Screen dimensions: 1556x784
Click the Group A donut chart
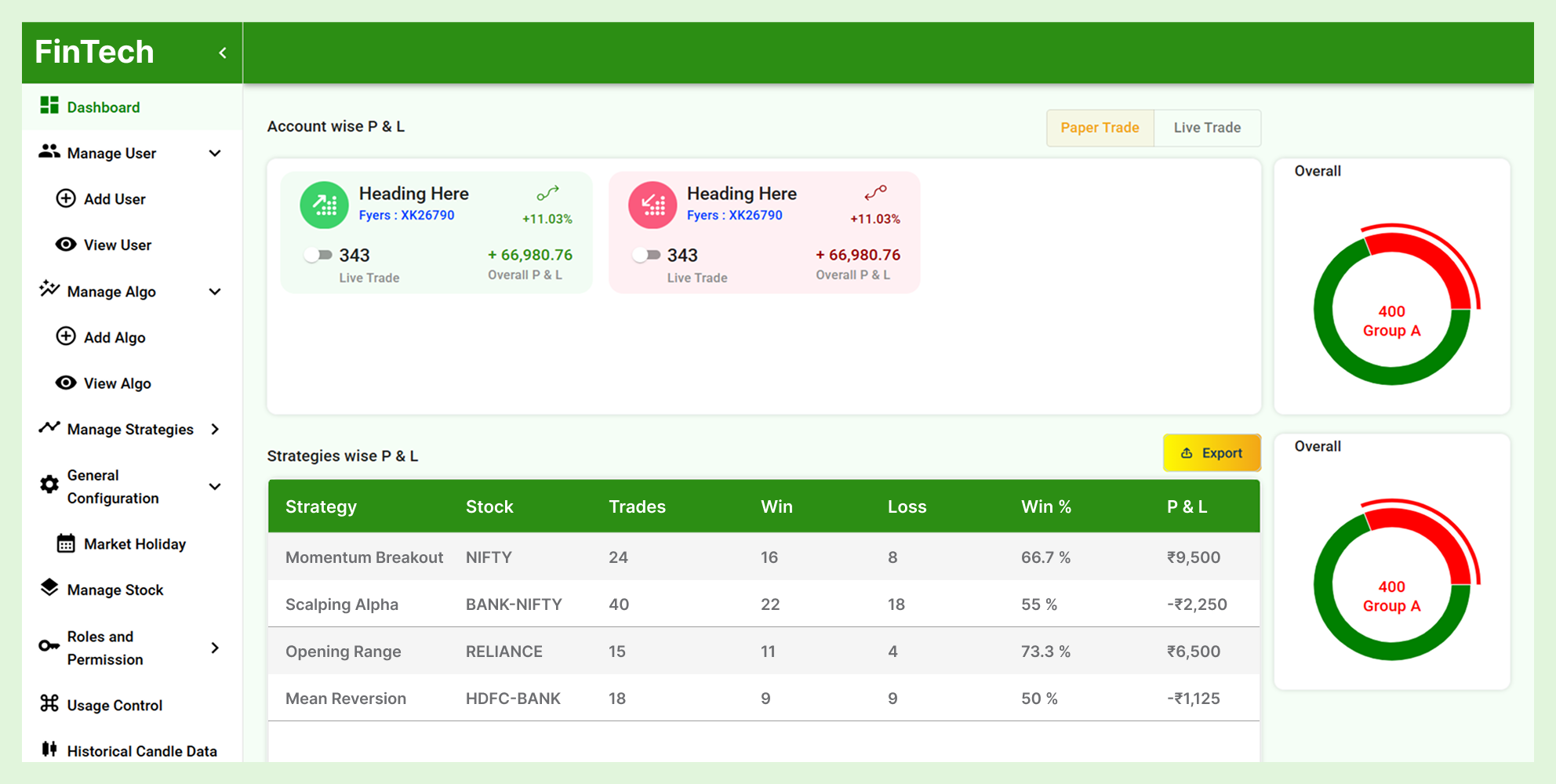pos(1392,310)
